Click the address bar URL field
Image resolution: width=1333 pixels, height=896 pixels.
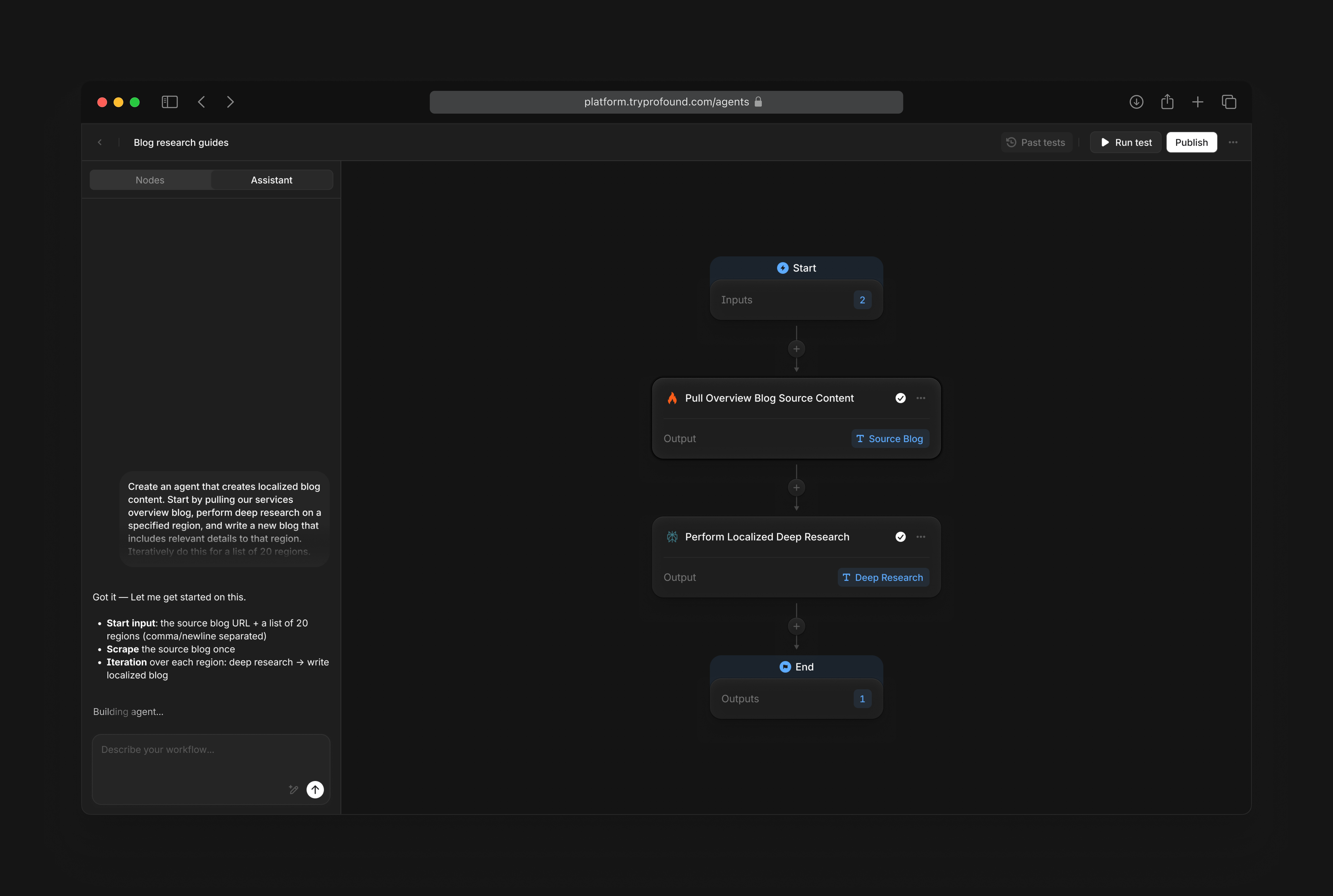tap(666, 102)
